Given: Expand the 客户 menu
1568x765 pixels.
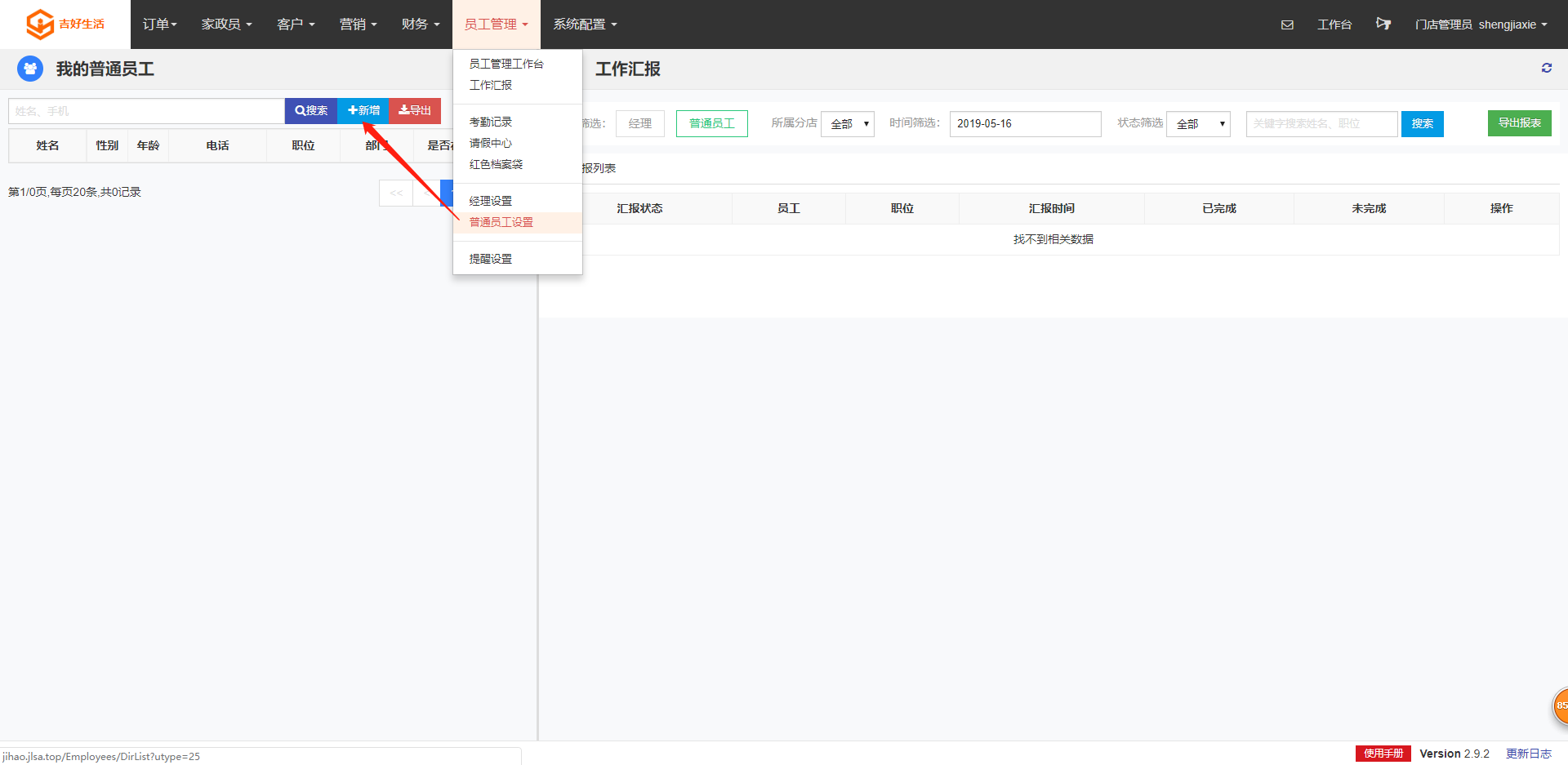Looking at the screenshot, I should pos(296,24).
